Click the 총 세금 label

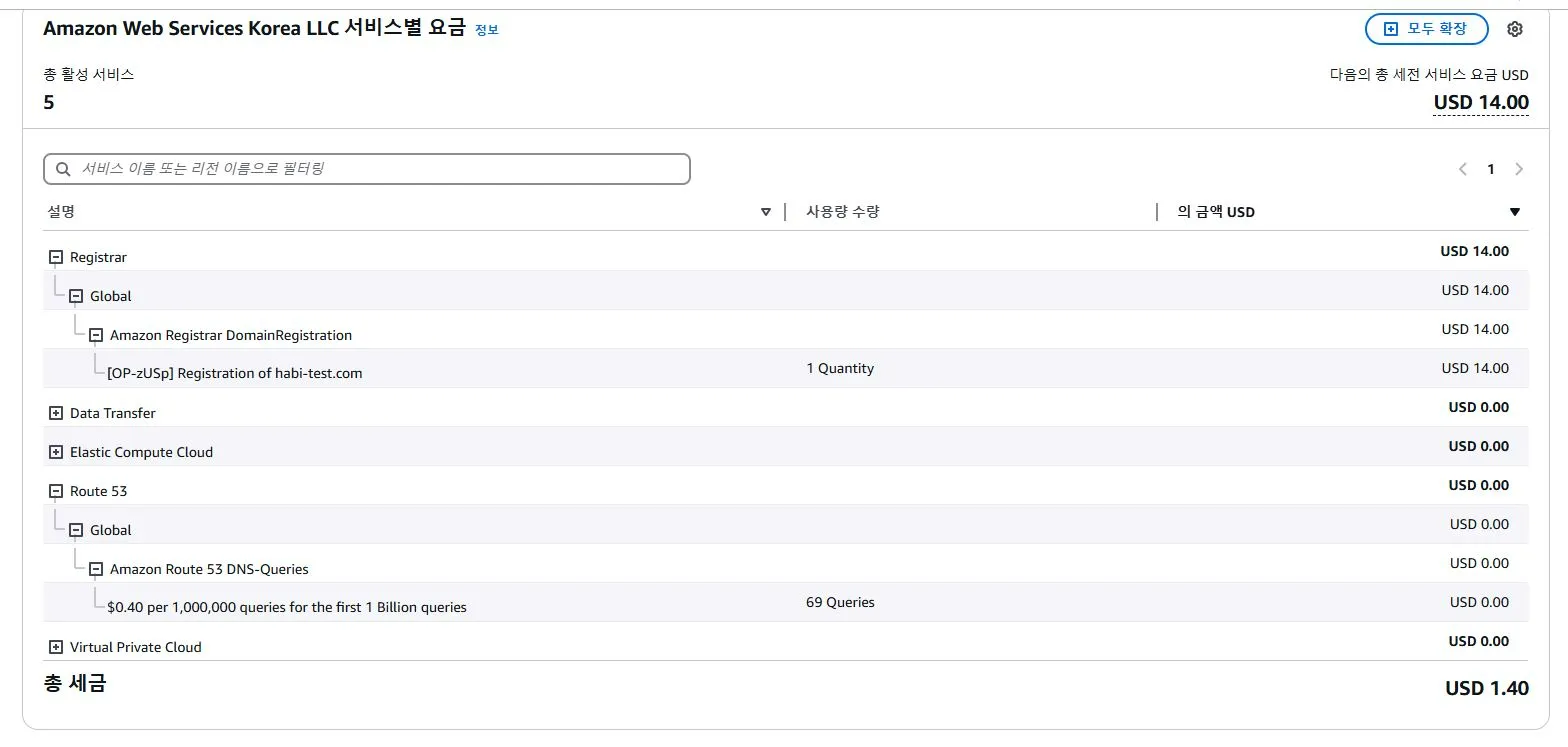[75, 684]
